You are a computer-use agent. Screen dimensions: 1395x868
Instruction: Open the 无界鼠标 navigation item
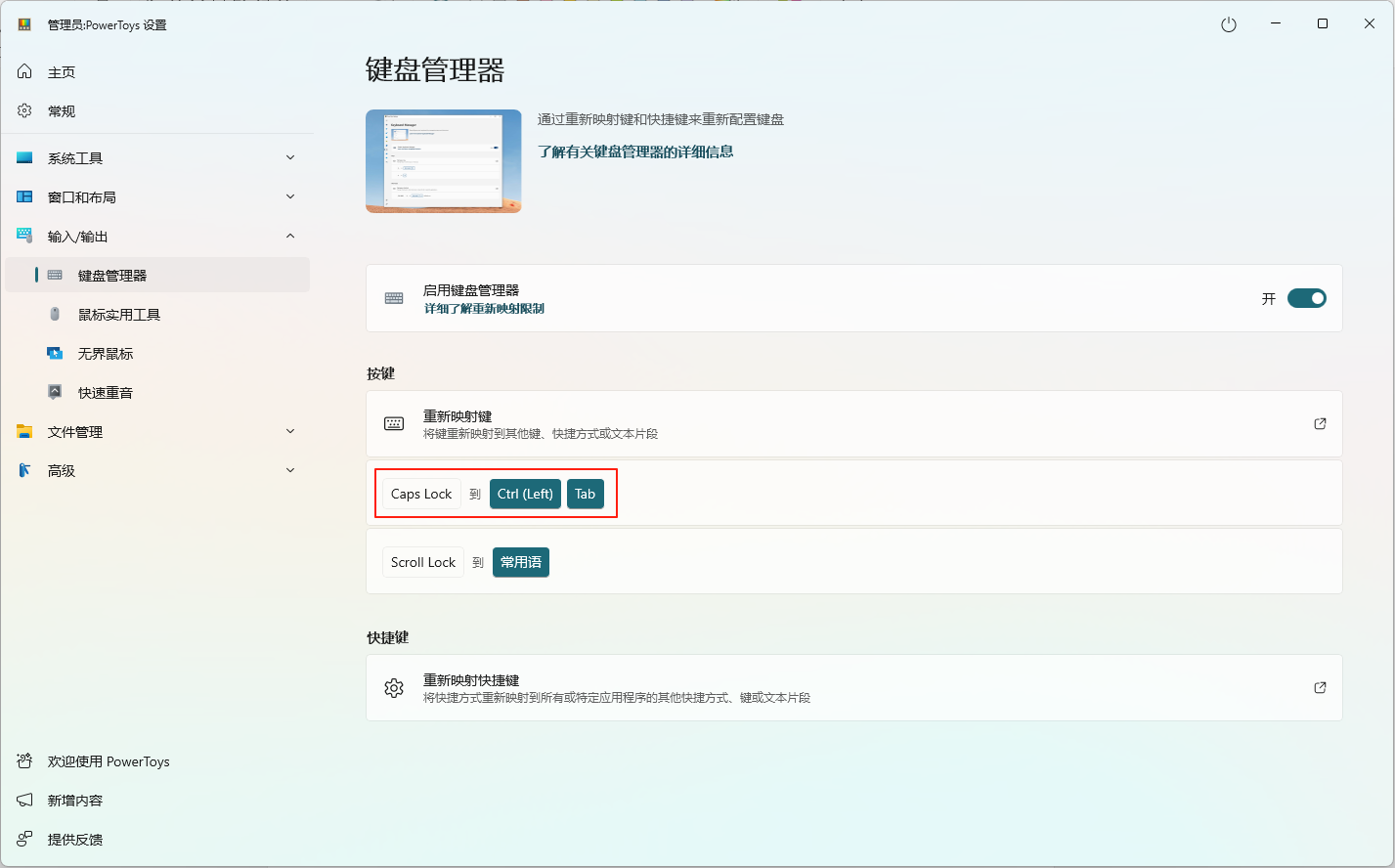(157, 353)
